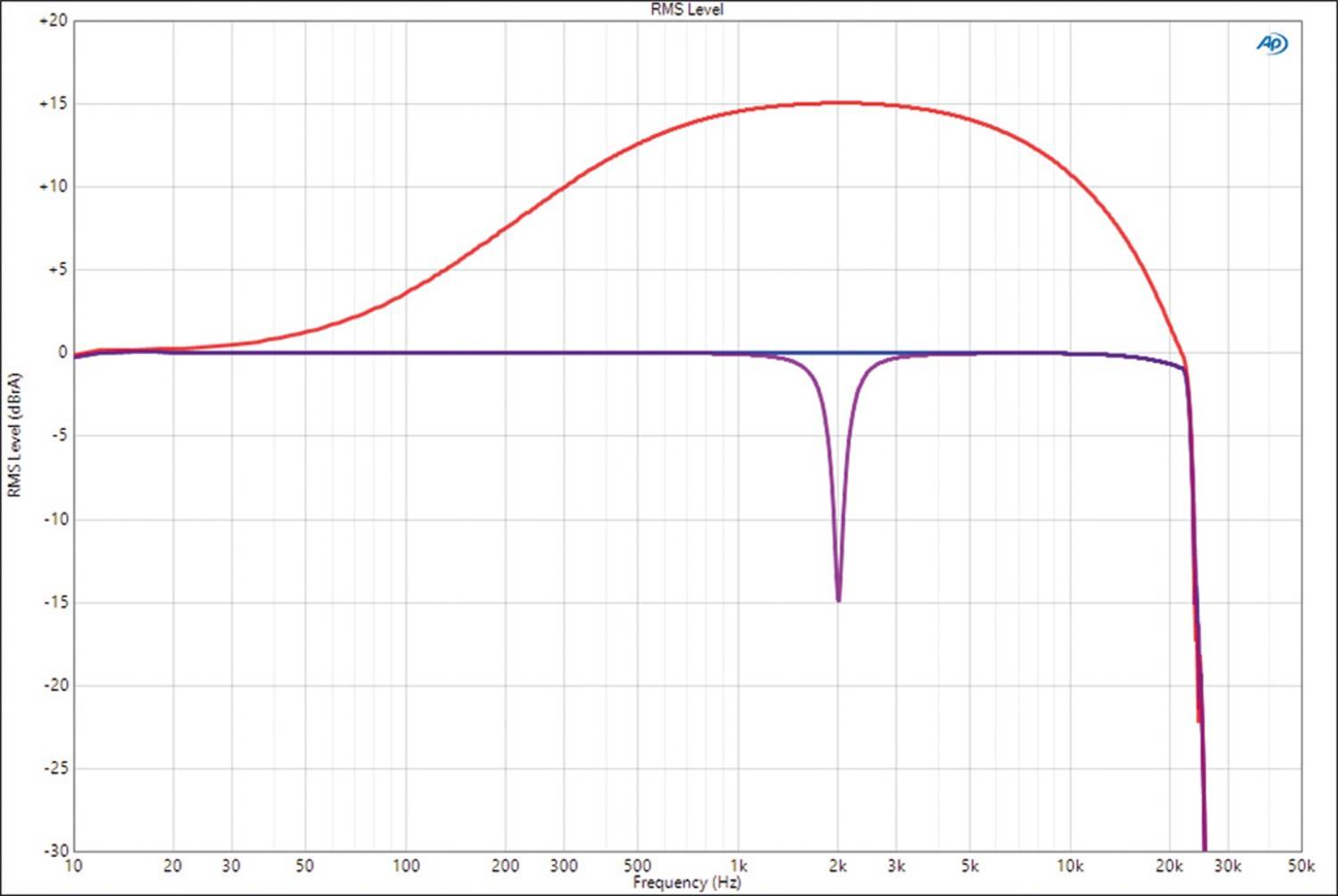This screenshot has width=1338, height=896.
Task: Click the 10 frequency axis label
Action: coord(73,866)
